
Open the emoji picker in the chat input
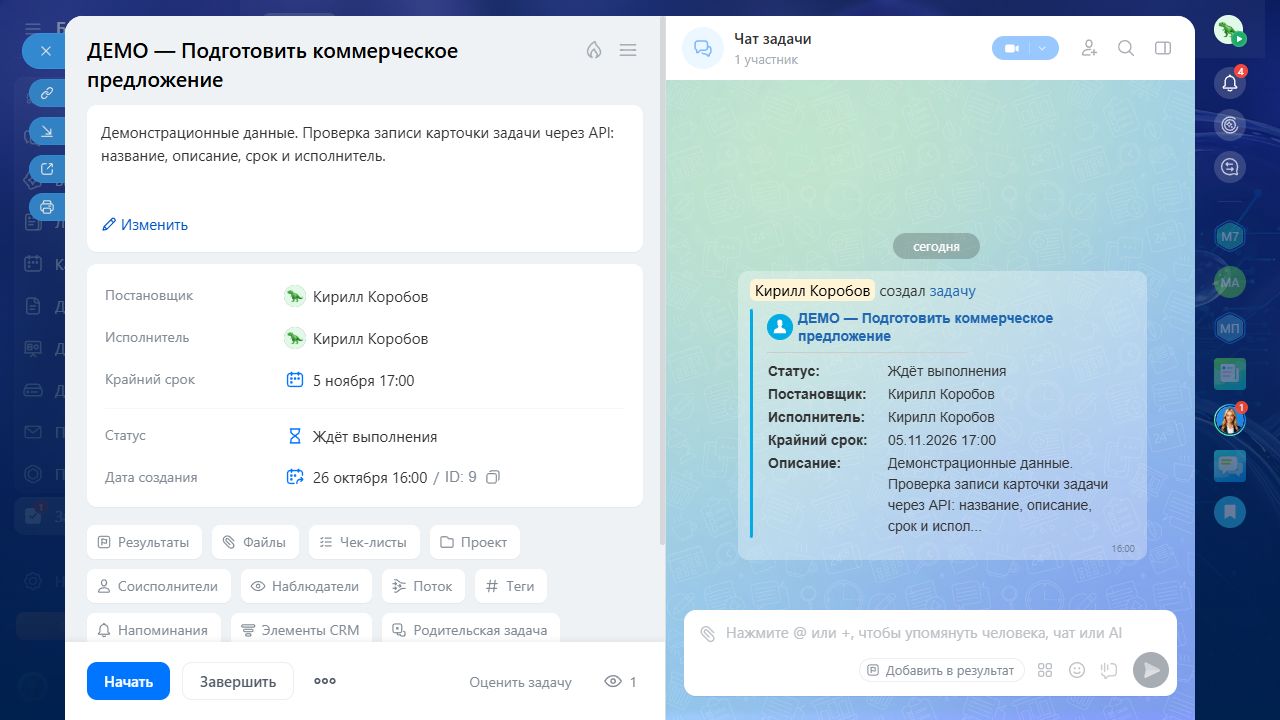tap(1077, 670)
